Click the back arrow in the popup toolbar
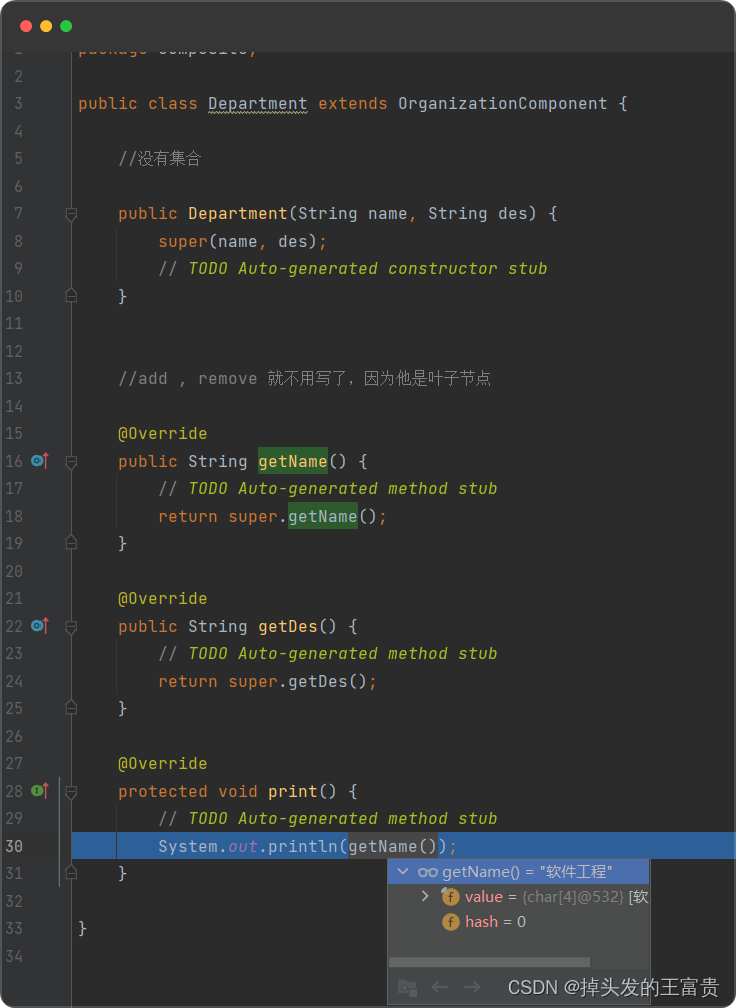Screen dimensions: 736x1008 (x=440, y=987)
